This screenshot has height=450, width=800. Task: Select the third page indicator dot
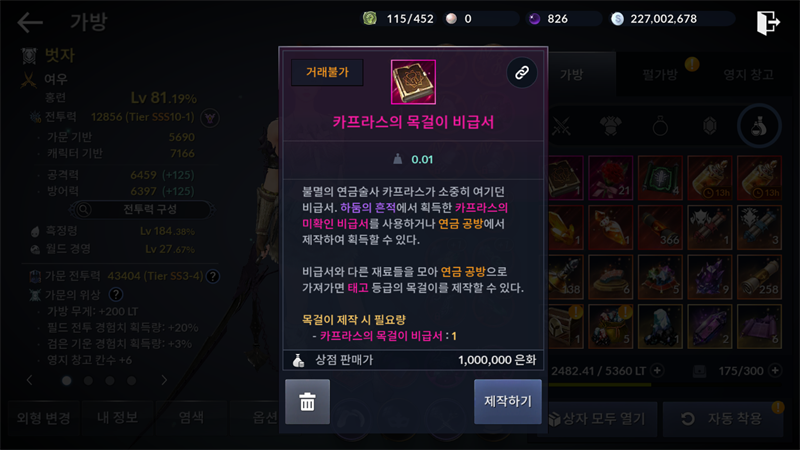[110, 381]
